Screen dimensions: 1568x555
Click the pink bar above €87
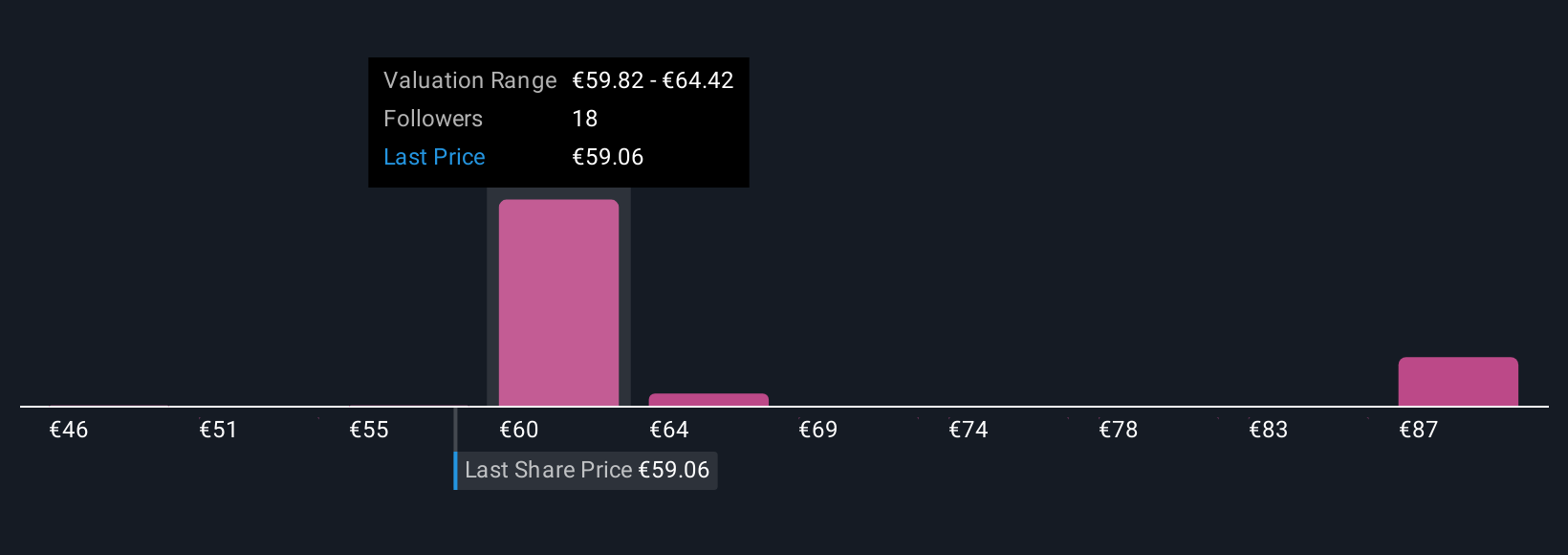[1458, 382]
